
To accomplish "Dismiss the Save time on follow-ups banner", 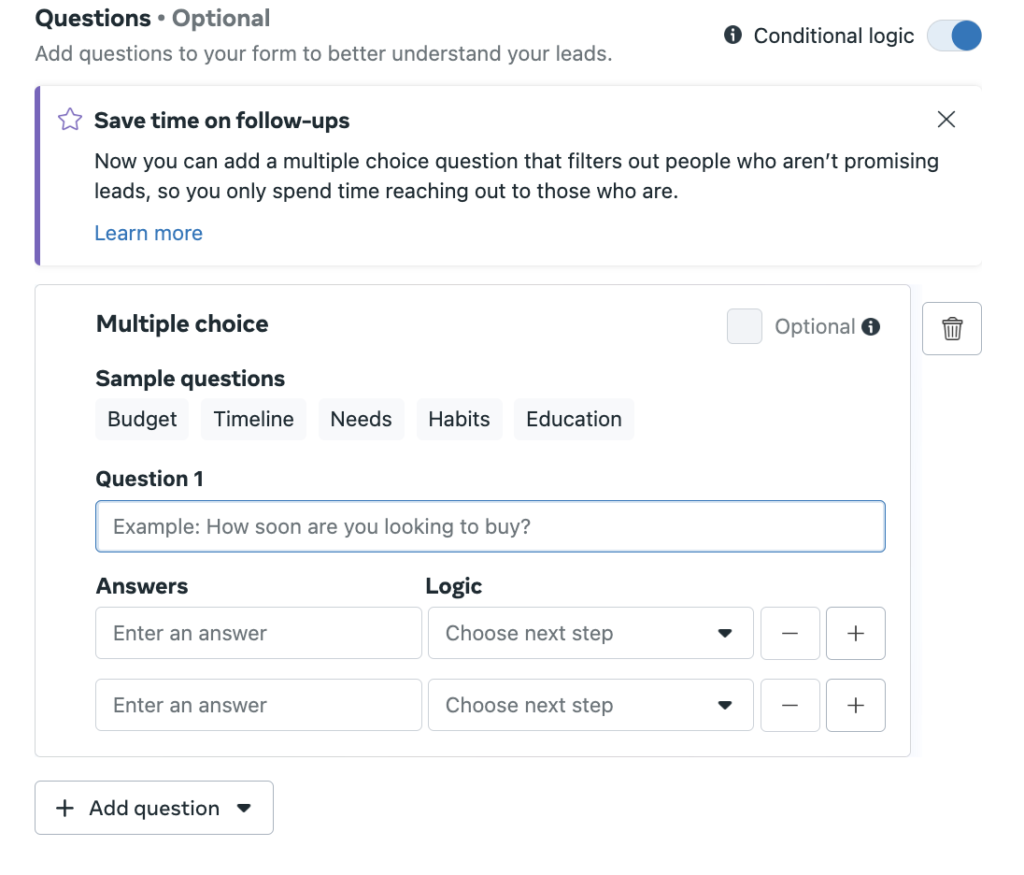I will click(x=946, y=120).
